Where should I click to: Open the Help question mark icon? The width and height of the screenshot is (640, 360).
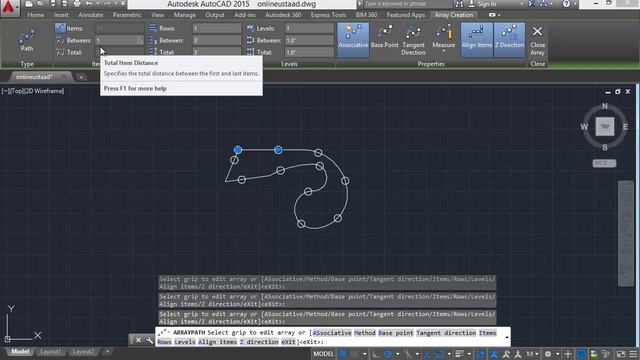[x=566, y=4]
